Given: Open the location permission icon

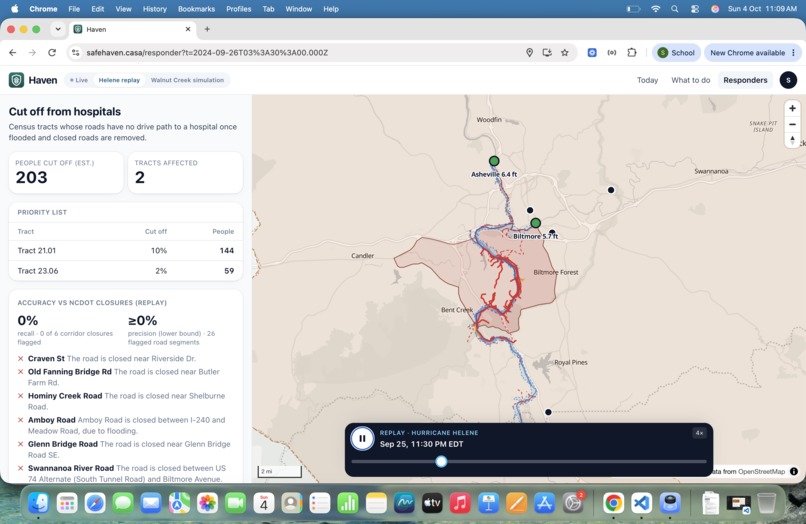Looking at the screenshot, I should [x=529, y=52].
